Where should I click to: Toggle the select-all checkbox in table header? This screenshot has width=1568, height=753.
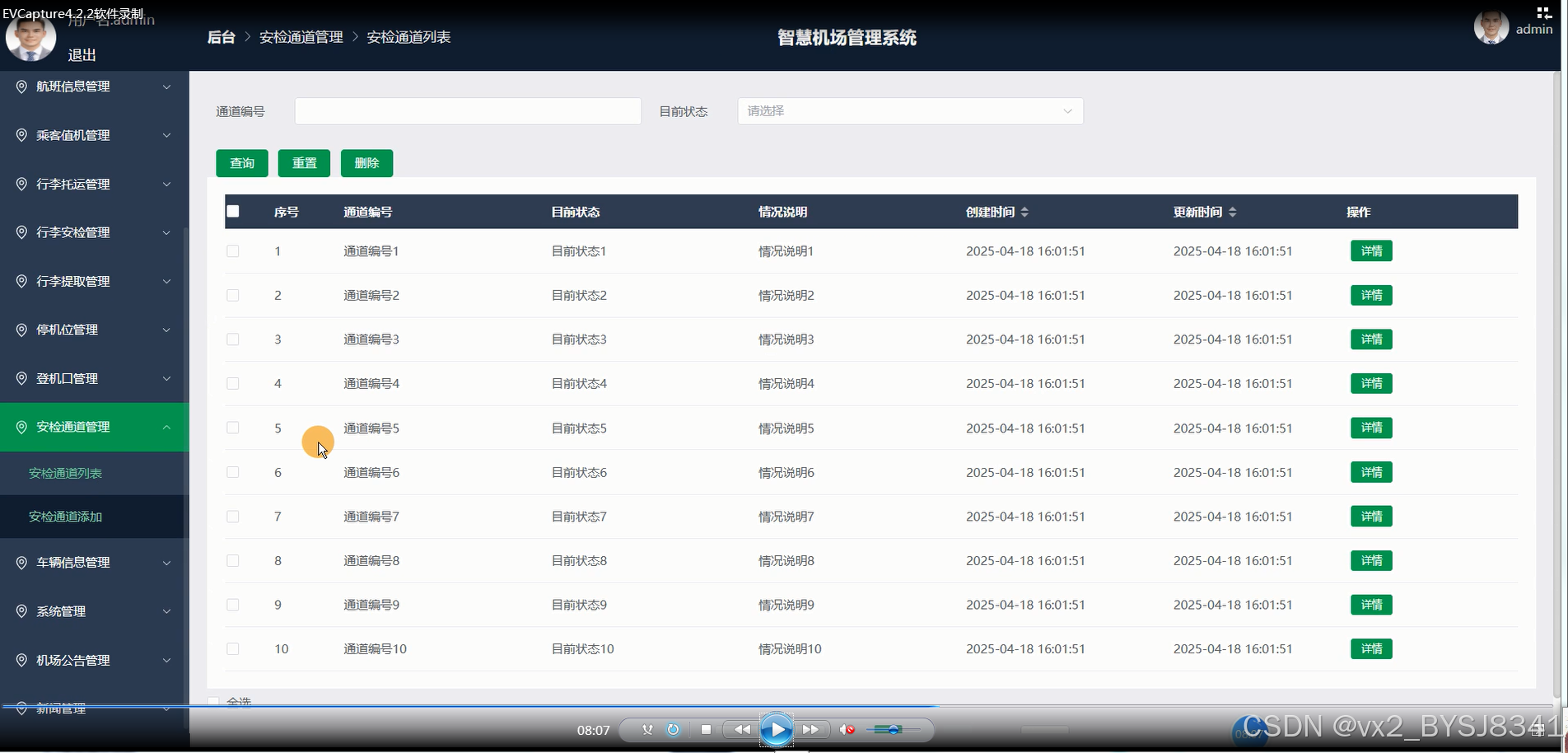tap(233, 211)
